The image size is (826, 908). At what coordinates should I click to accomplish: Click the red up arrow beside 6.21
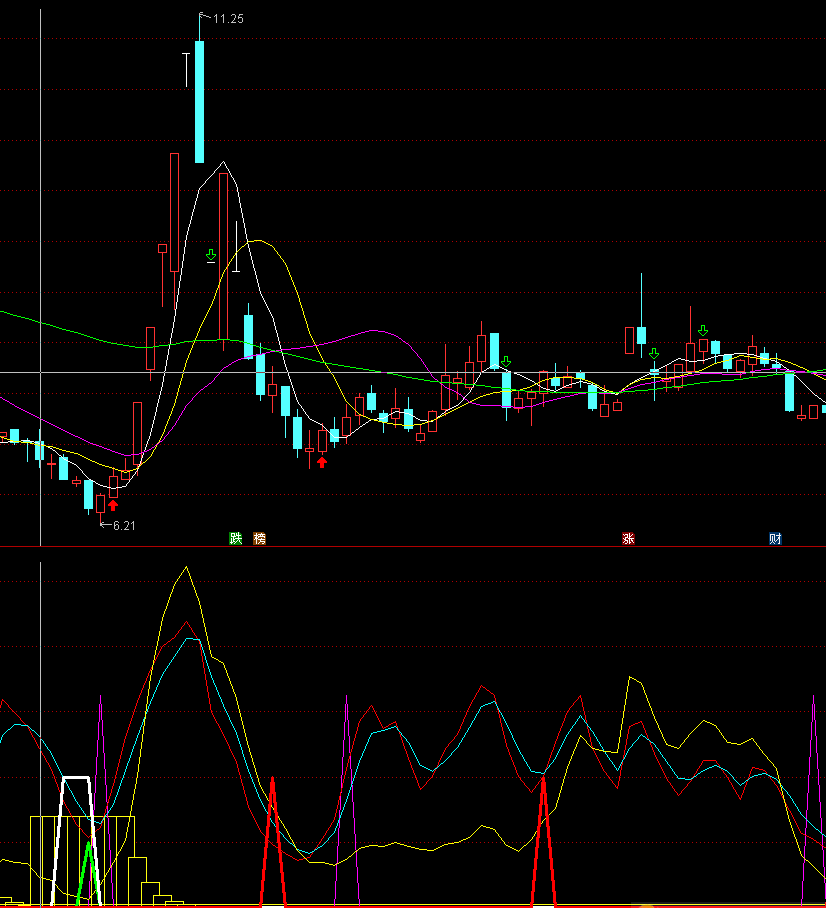coord(113,506)
